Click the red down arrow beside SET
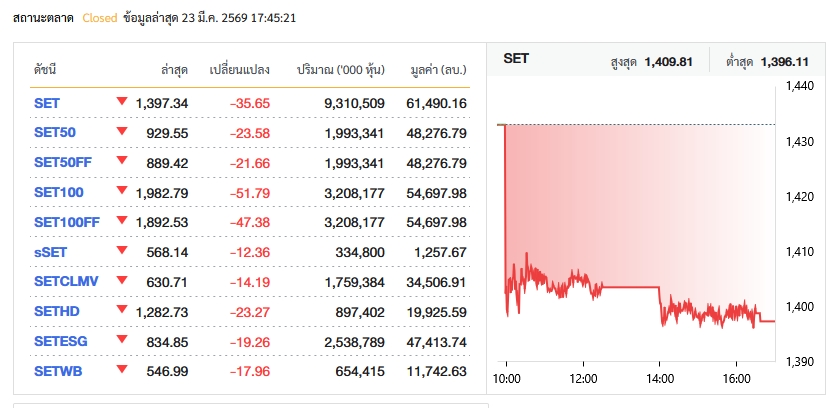Image resolution: width=836 pixels, height=408 pixels. tap(122, 101)
